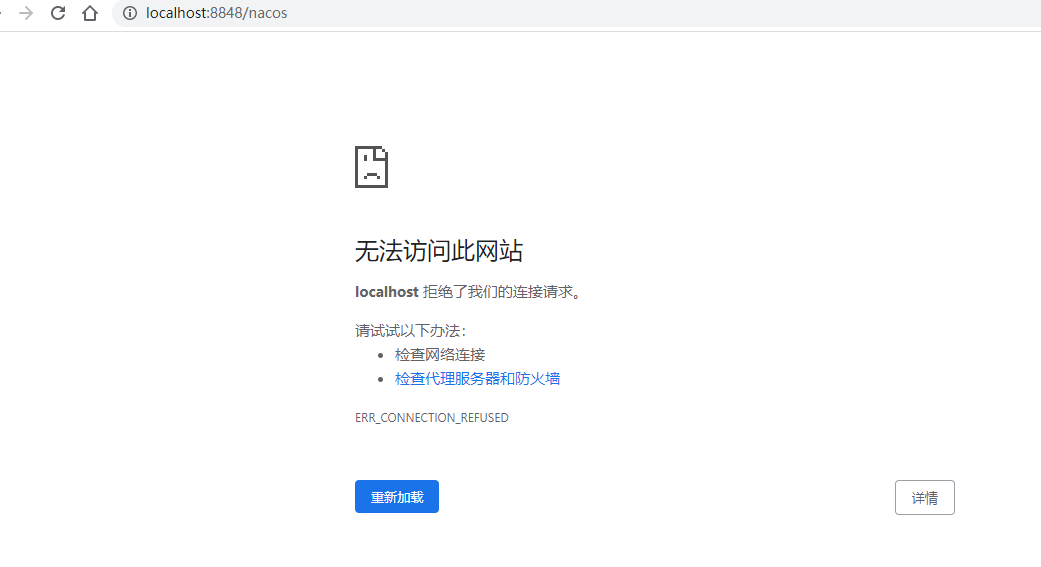Image resolution: width=1041 pixels, height=567 pixels.
Task: Click the 请试试以下办法 text
Action: pyautogui.click(x=410, y=331)
